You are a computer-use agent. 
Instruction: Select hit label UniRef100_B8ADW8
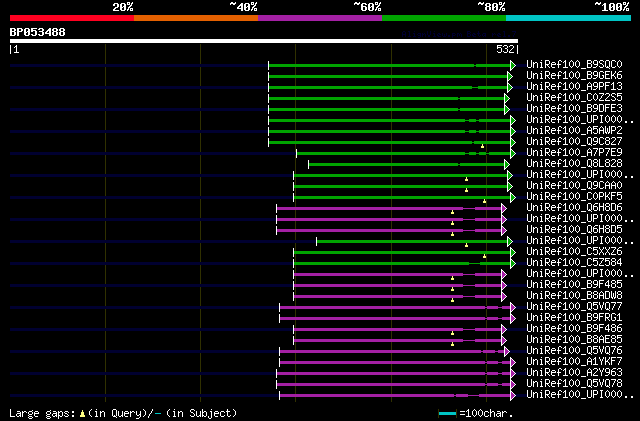pos(574,296)
